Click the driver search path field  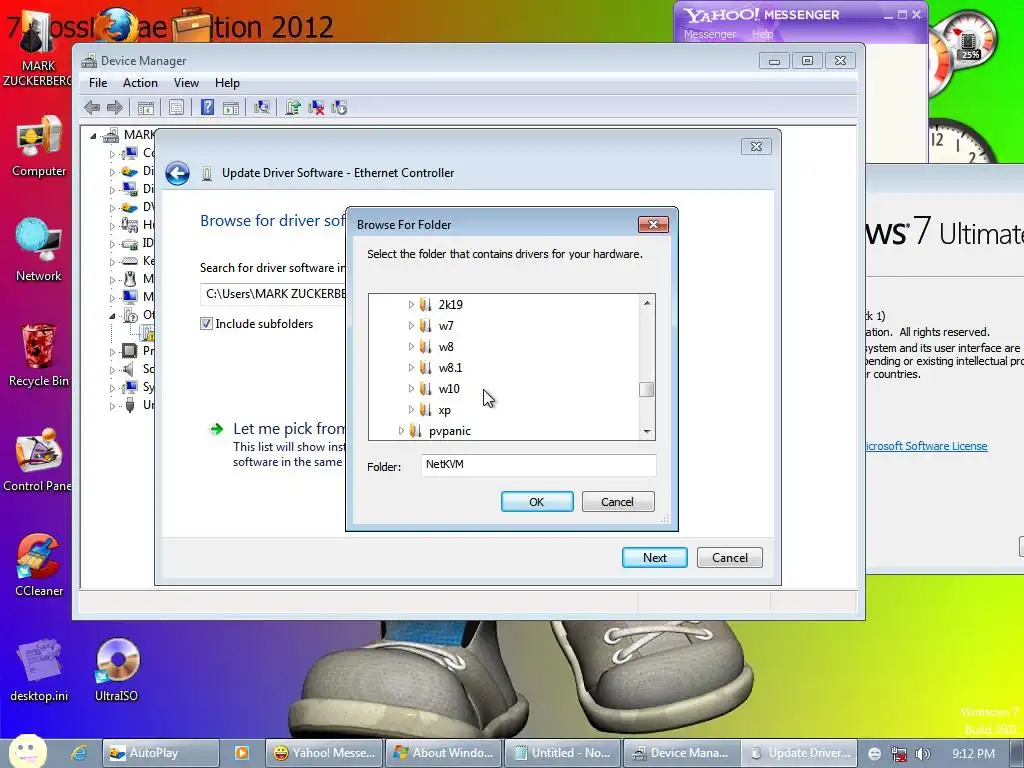click(273, 294)
